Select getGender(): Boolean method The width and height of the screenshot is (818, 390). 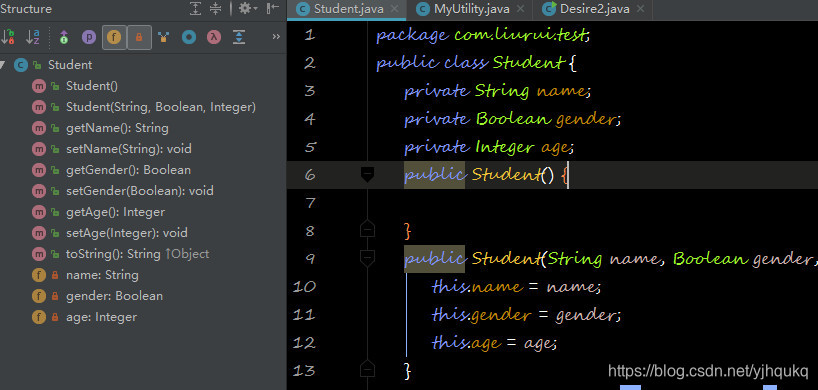pos(128,170)
